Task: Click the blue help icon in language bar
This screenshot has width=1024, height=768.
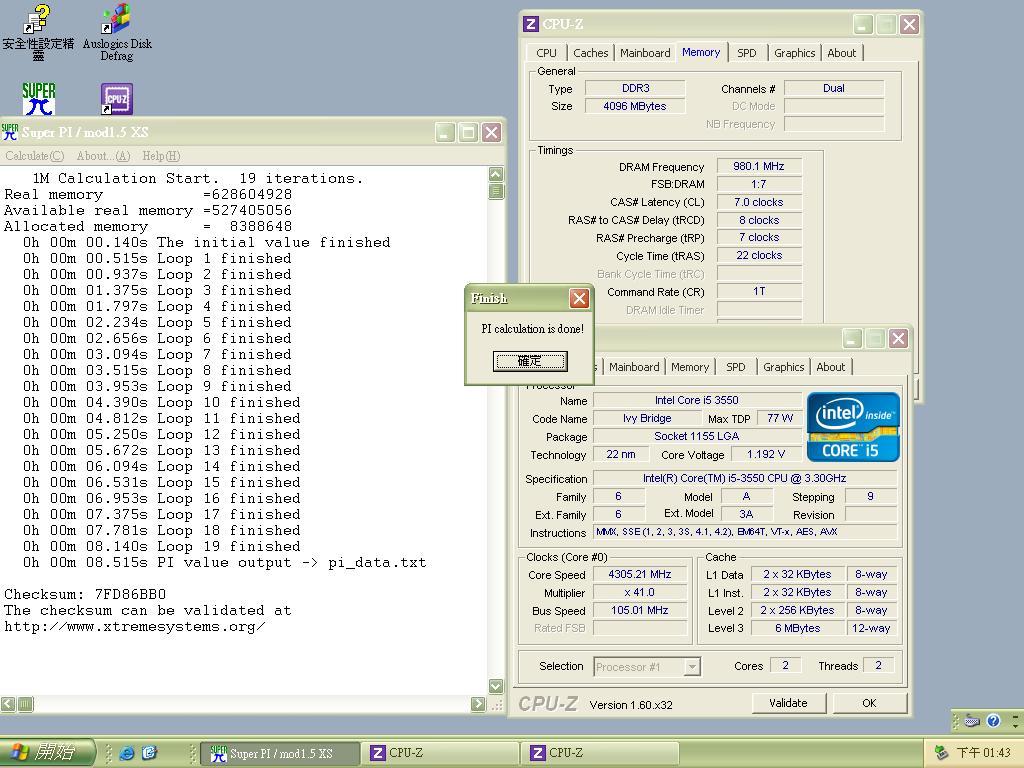Action: tap(993, 721)
